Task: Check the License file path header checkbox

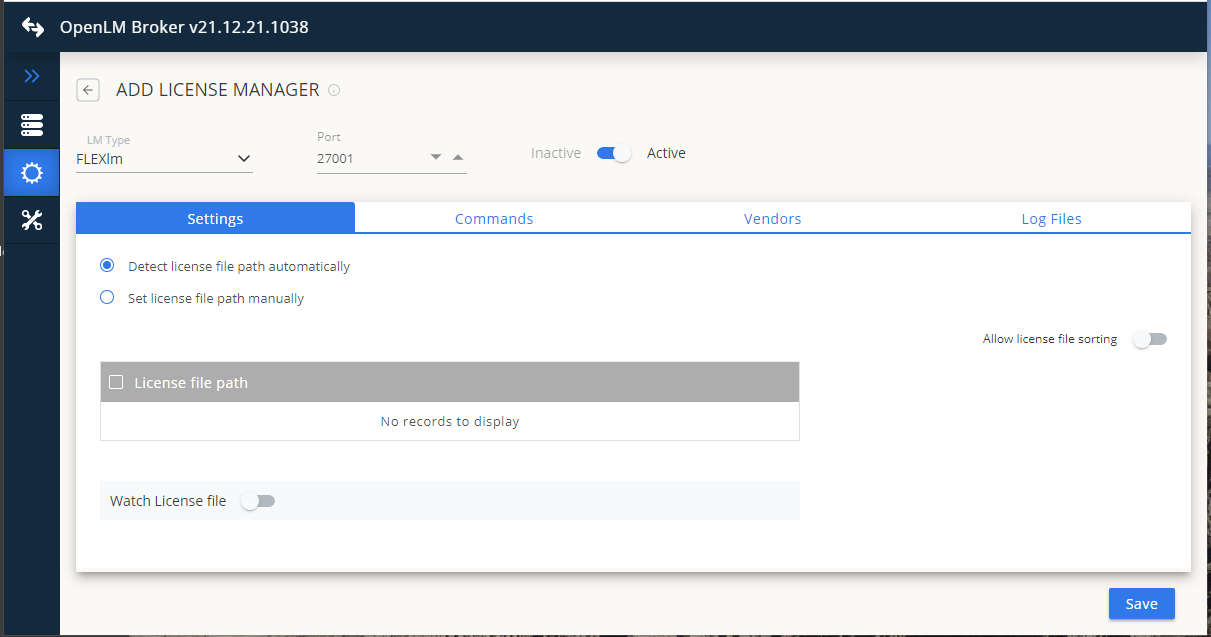Action: pyautogui.click(x=116, y=382)
